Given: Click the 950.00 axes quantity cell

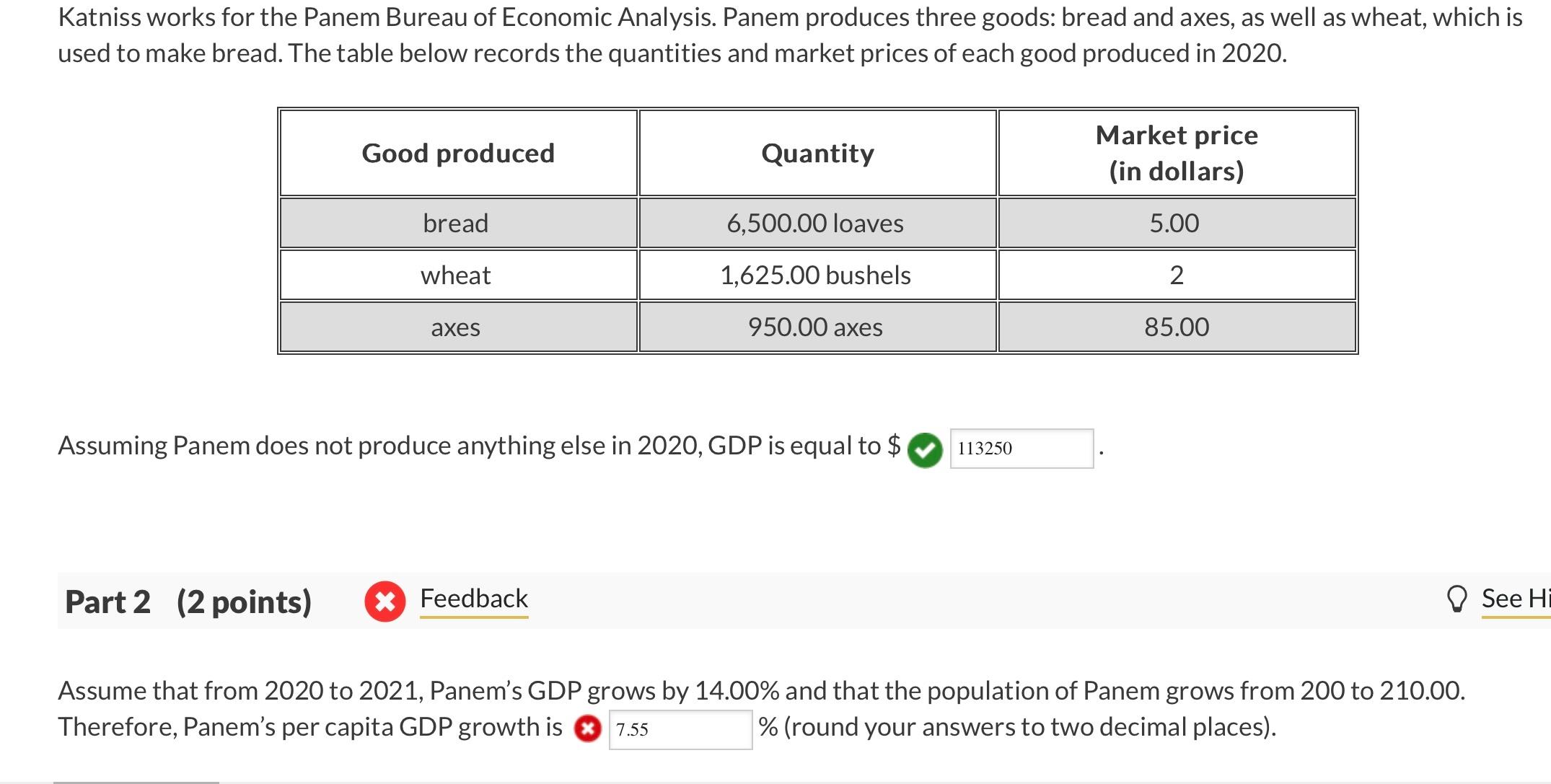Looking at the screenshot, I should tap(817, 327).
